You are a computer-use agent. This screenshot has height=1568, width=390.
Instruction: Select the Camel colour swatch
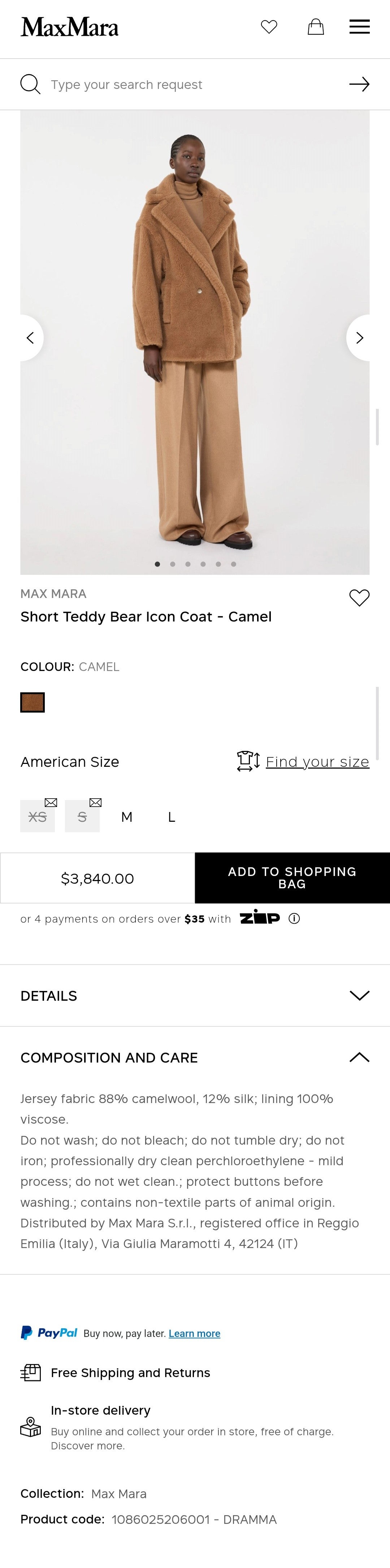click(33, 702)
